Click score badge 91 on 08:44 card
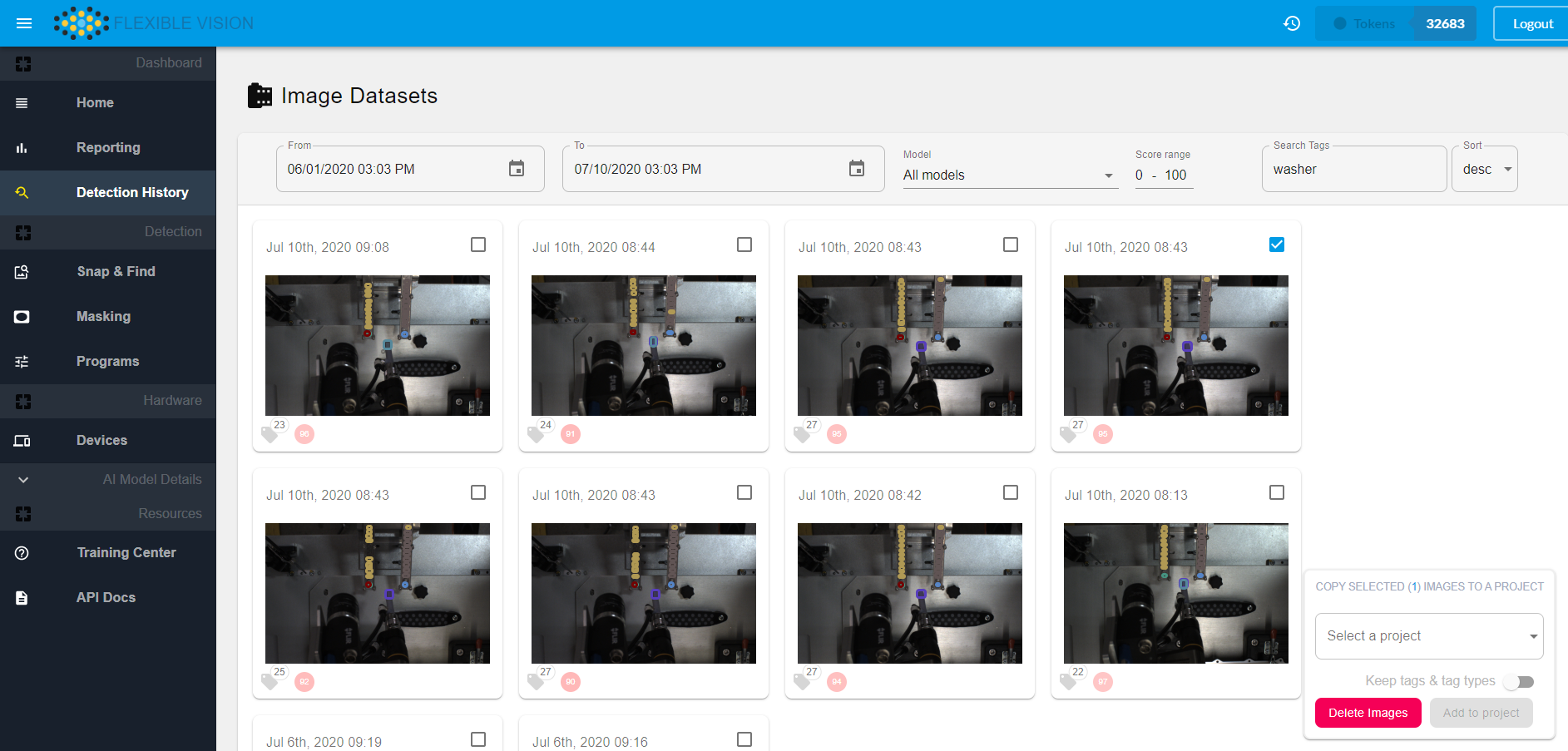Screen dimensions: 1568x751 pos(571,434)
